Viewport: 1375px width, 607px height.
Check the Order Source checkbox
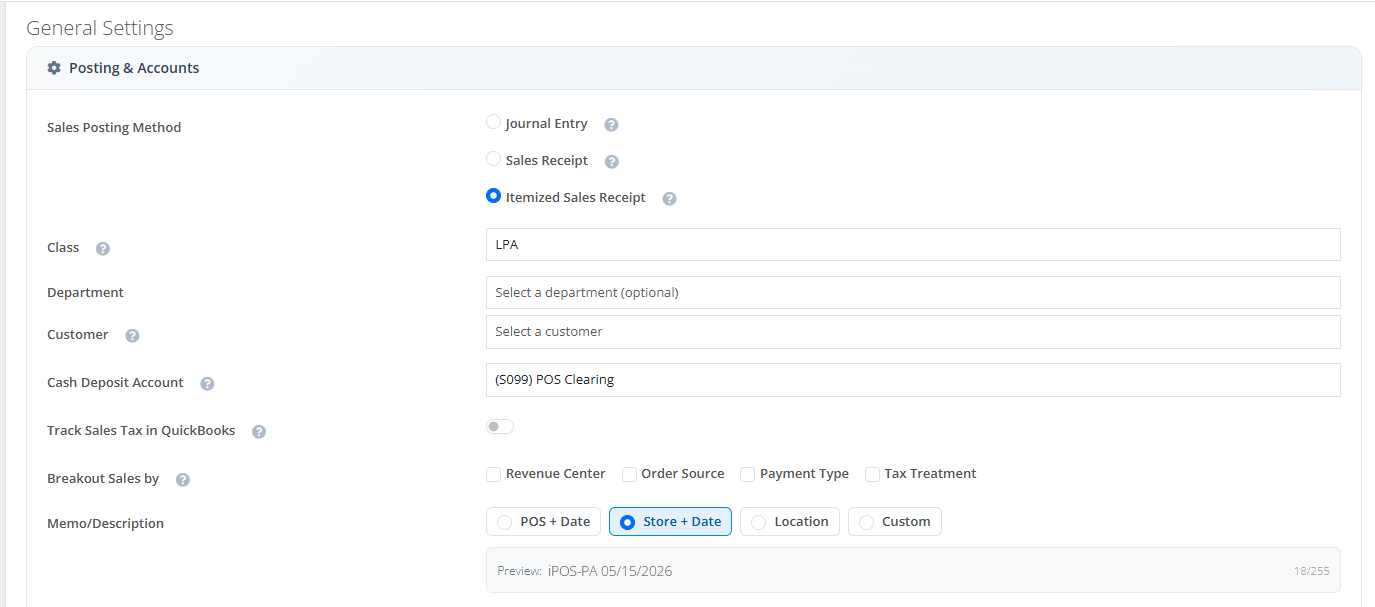pos(629,474)
